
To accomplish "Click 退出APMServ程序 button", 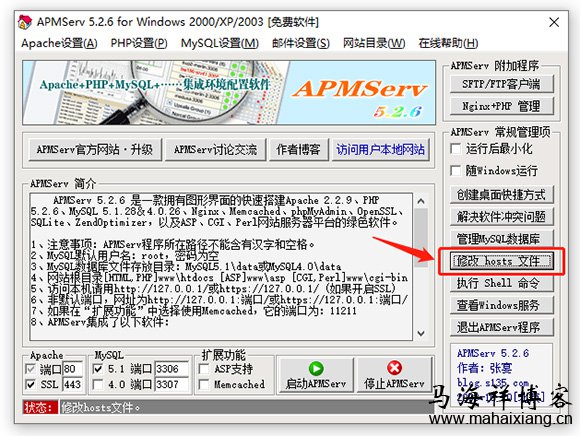I will (x=502, y=327).
